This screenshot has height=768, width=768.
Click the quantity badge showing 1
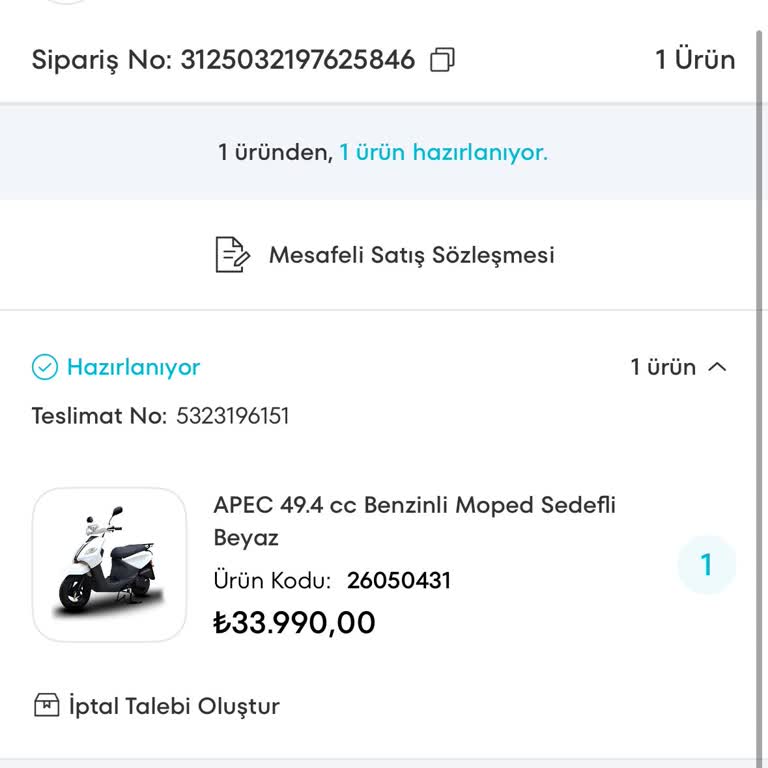pyautogui.click(x=706, y=565)
